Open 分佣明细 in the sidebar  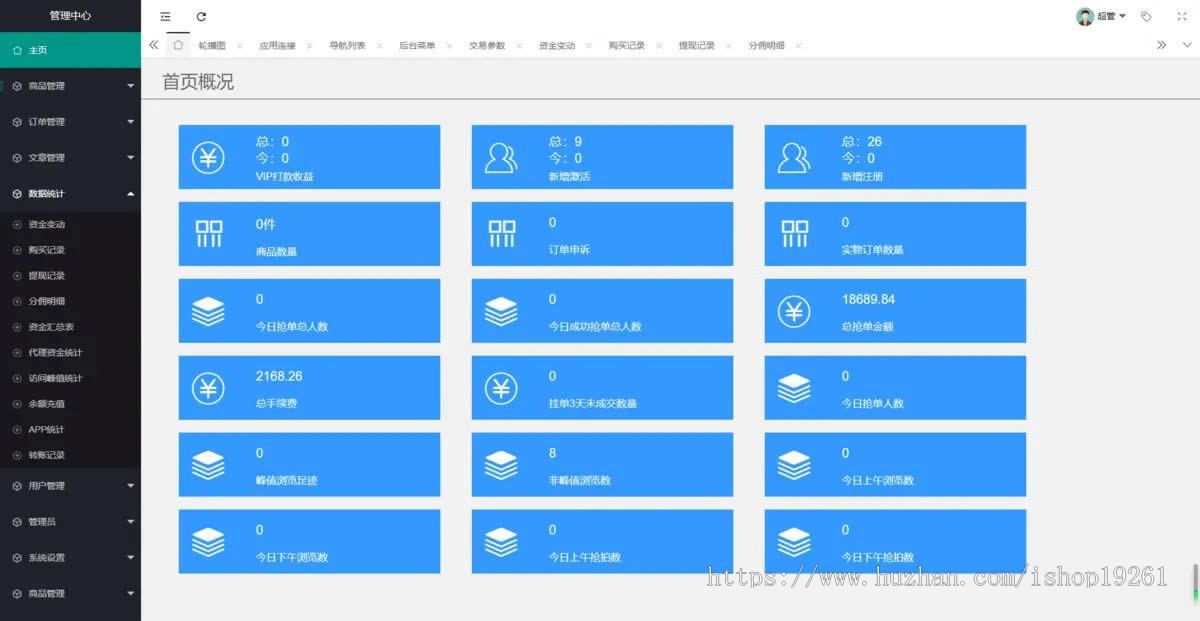(70, 301)
